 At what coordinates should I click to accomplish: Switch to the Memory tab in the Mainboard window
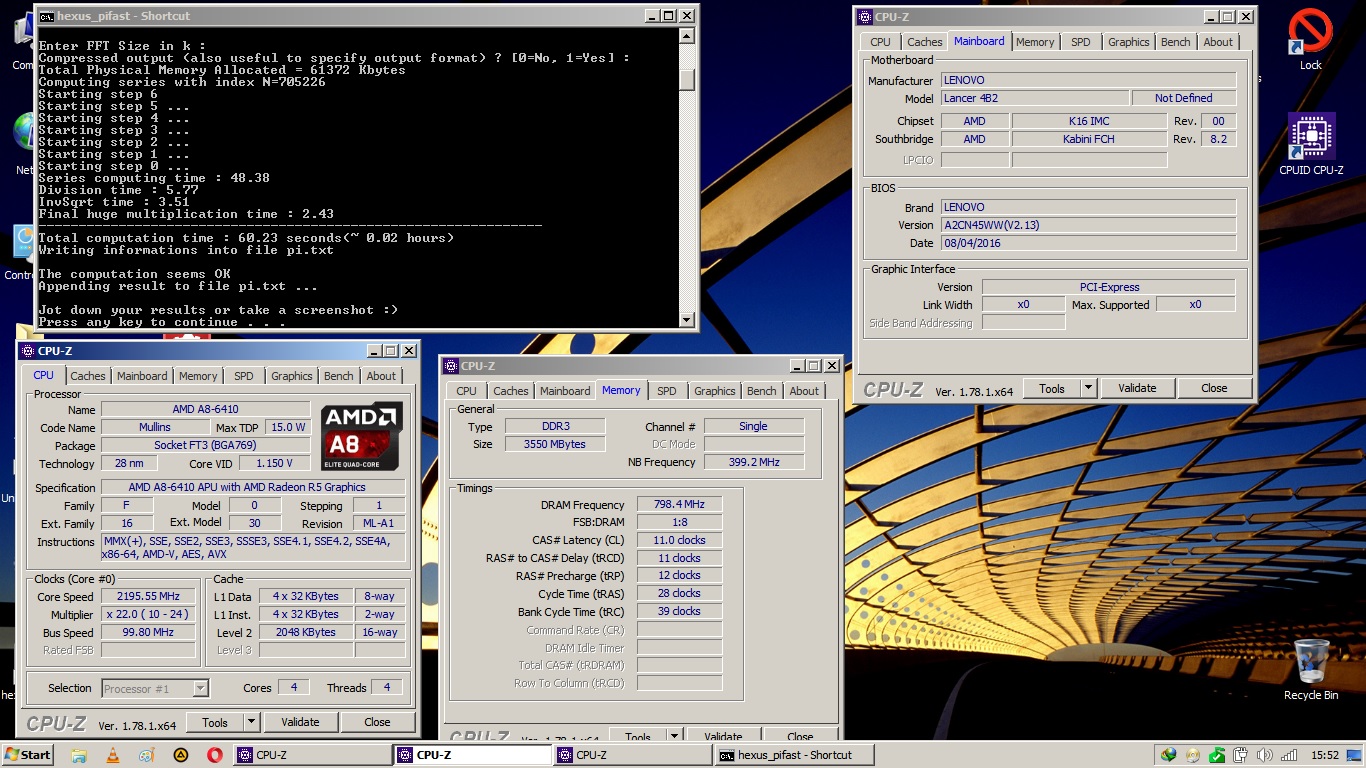[x=1034, y=42]
